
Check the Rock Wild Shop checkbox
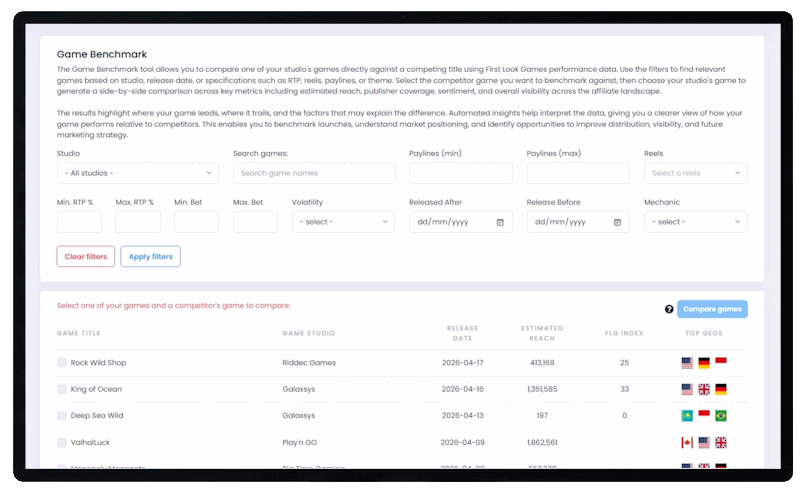pos(62,363)
